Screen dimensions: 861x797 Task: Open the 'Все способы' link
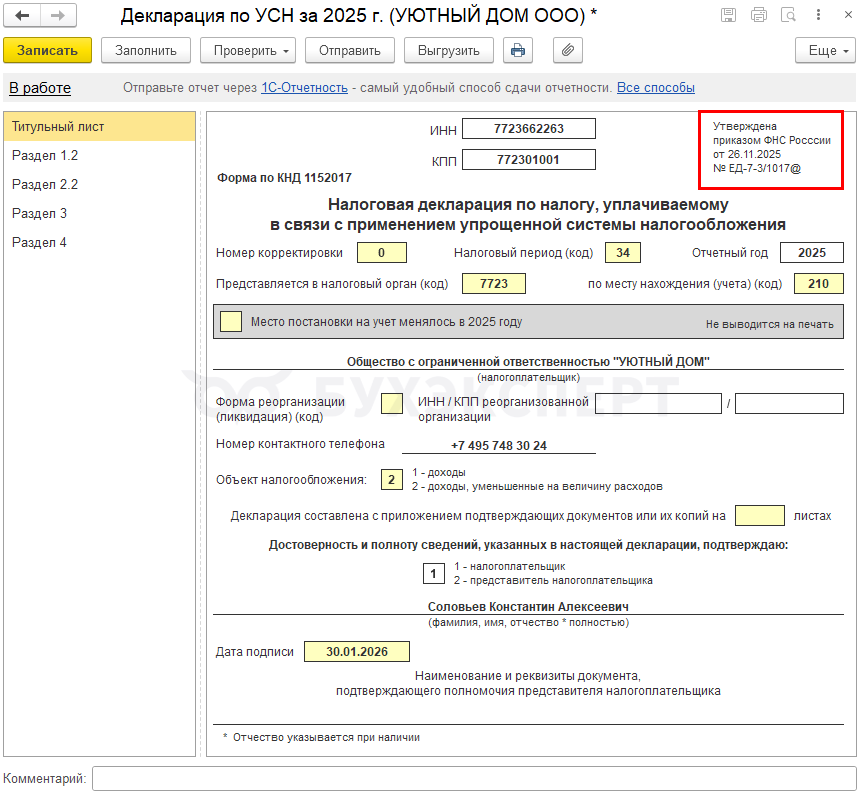655,88
